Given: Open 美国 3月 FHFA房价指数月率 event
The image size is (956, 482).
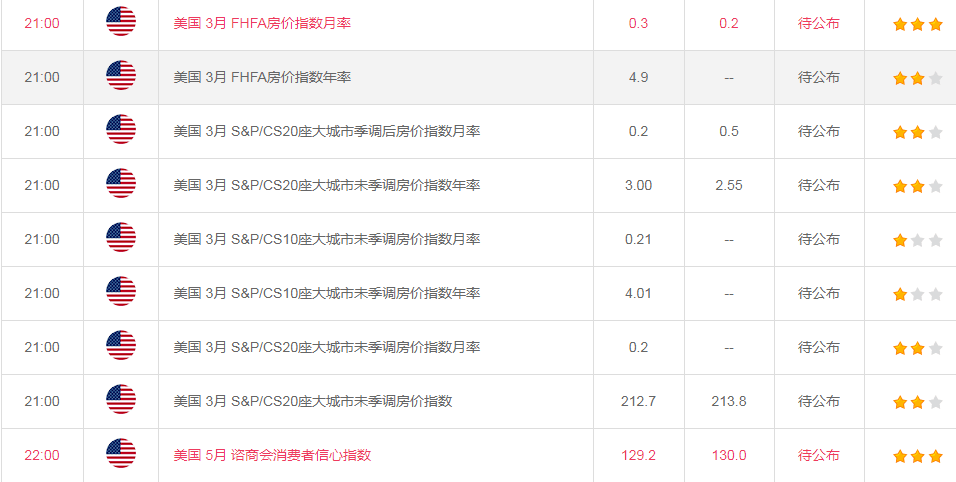Looking at the screenshot, I should click(262, 23).
